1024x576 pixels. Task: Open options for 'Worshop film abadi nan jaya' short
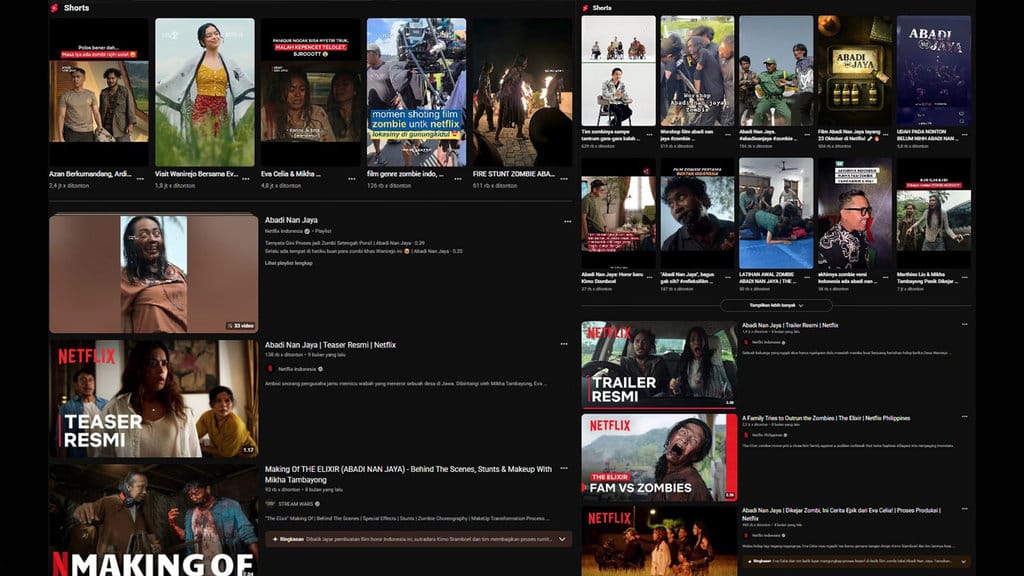tap(728, 135)
